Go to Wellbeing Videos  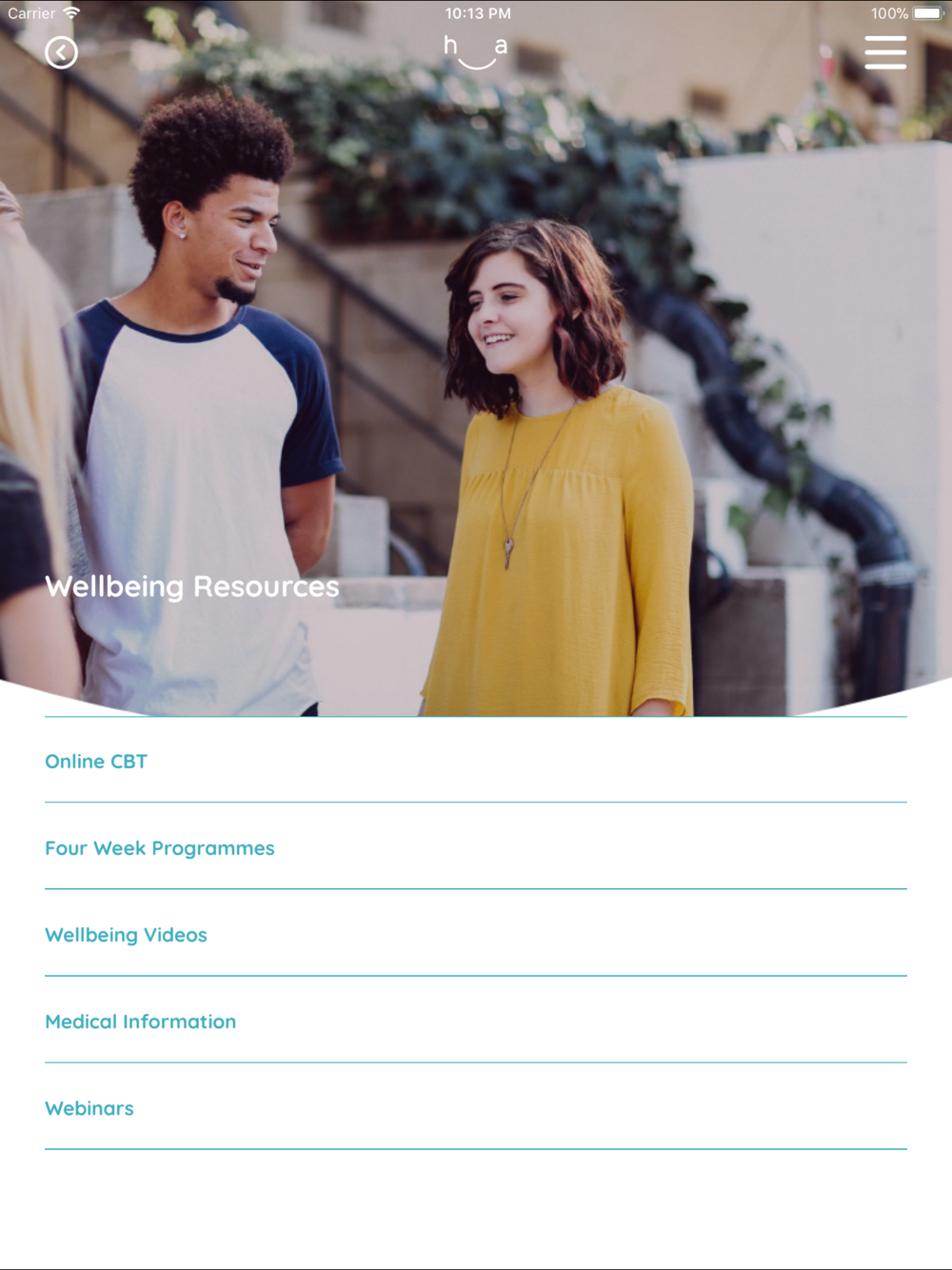[476, 933]
